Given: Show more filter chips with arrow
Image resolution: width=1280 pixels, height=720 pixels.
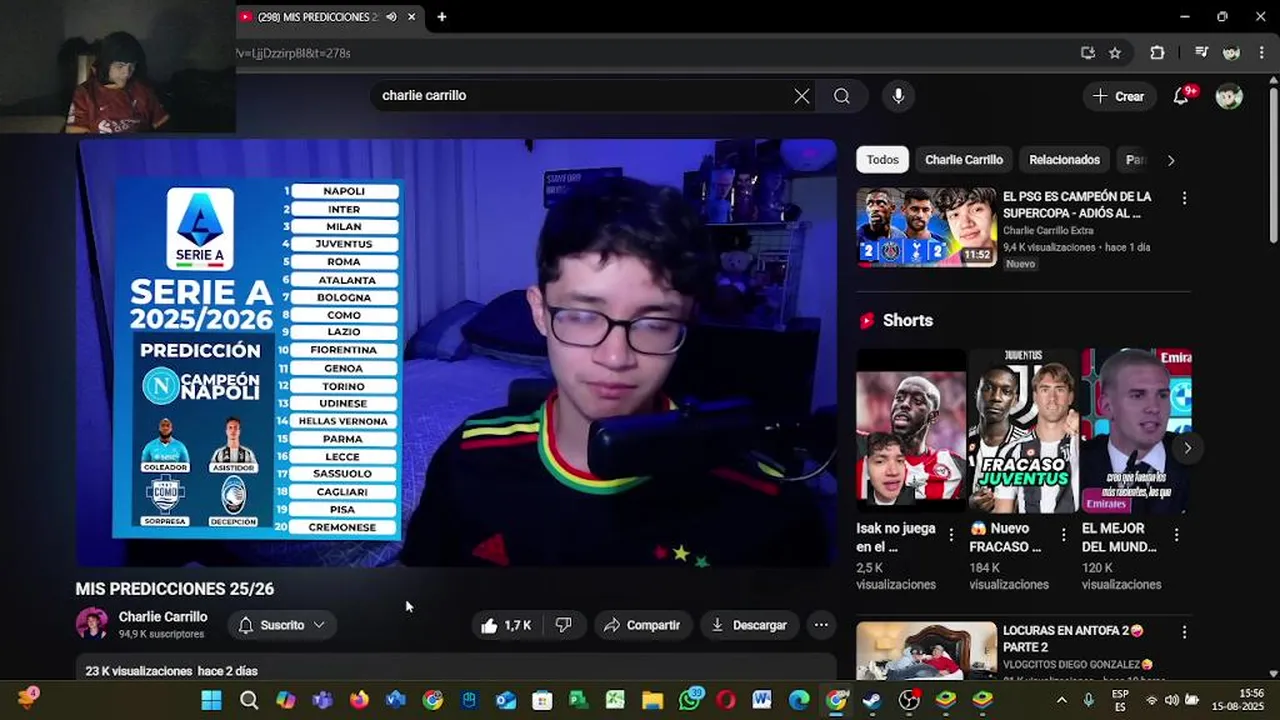Looking at the screenshot, I should pyautogui.click(x=1171, y=160).
